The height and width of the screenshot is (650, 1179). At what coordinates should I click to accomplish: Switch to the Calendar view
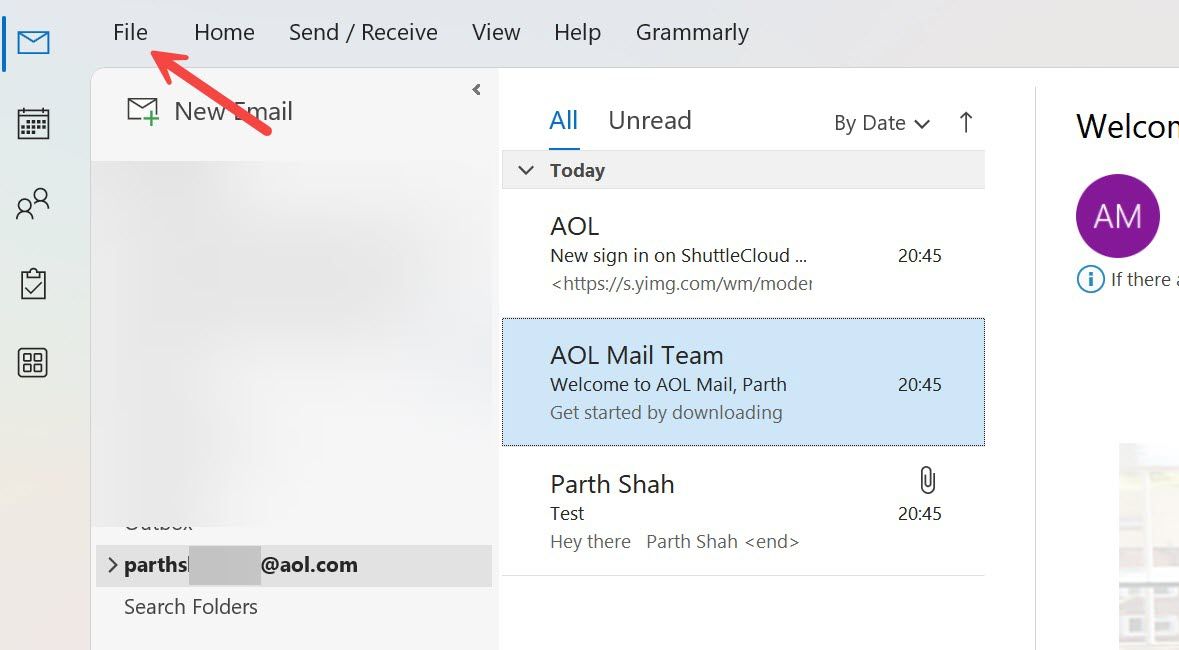(31, 123)
